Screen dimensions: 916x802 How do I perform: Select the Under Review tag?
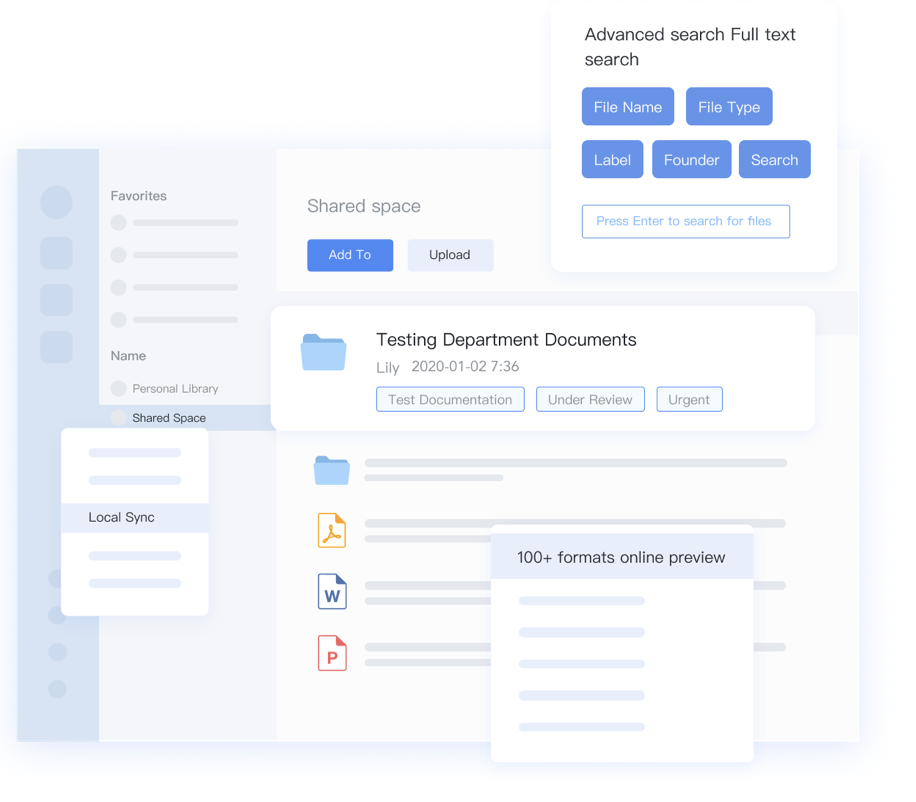point(590,400)
